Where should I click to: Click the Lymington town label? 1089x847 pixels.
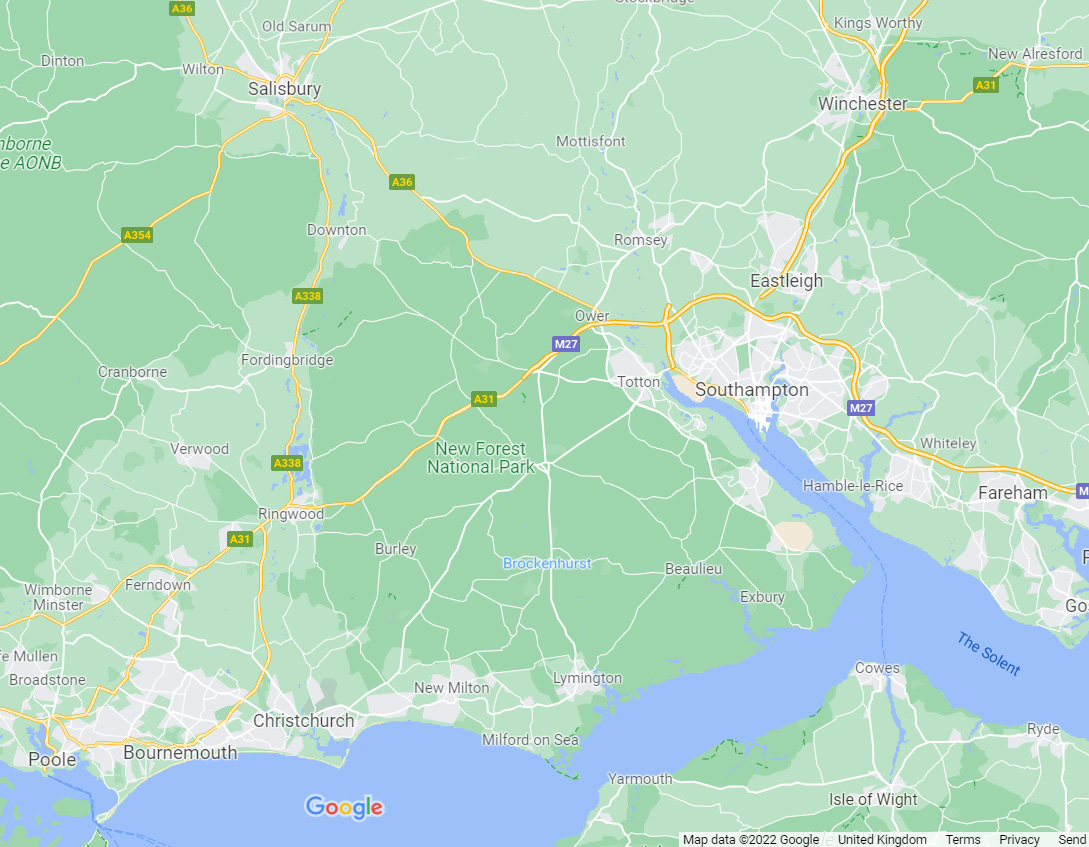point(588,678)
